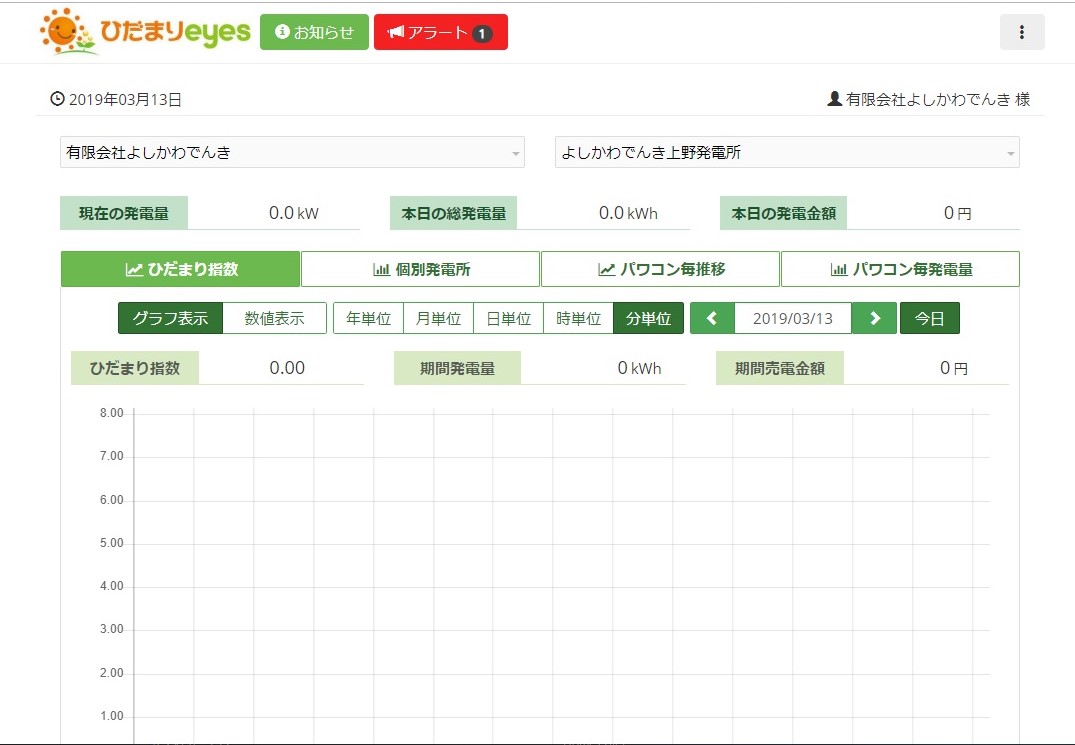Open the パワコン毎推移 tab
1075x745 pixels.
pyautogui.click(x=660, y=269)
